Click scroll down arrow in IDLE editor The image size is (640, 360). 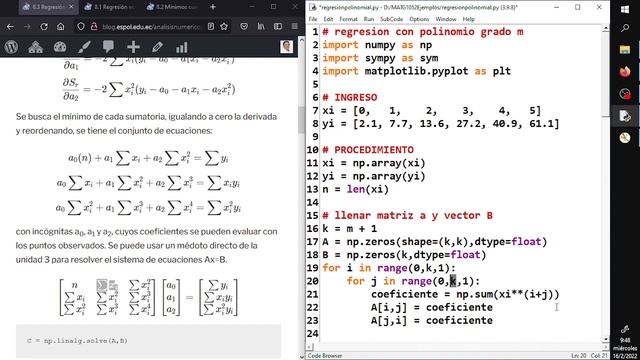[606, 339]
